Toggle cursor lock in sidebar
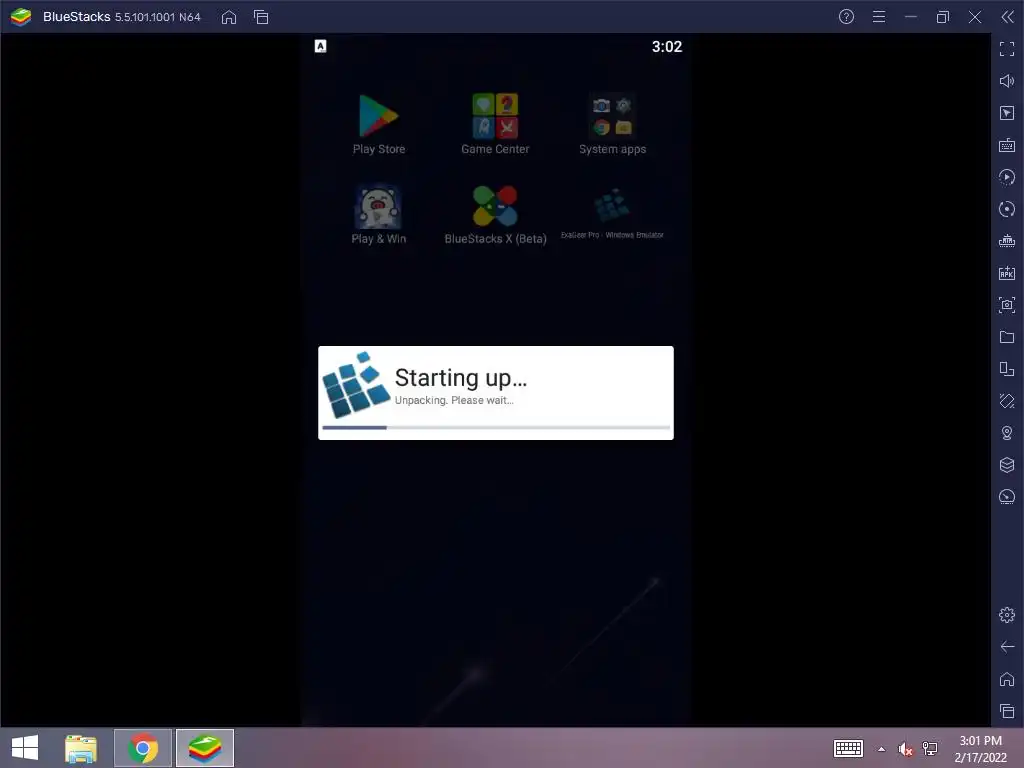 (x=1007, y=113)
